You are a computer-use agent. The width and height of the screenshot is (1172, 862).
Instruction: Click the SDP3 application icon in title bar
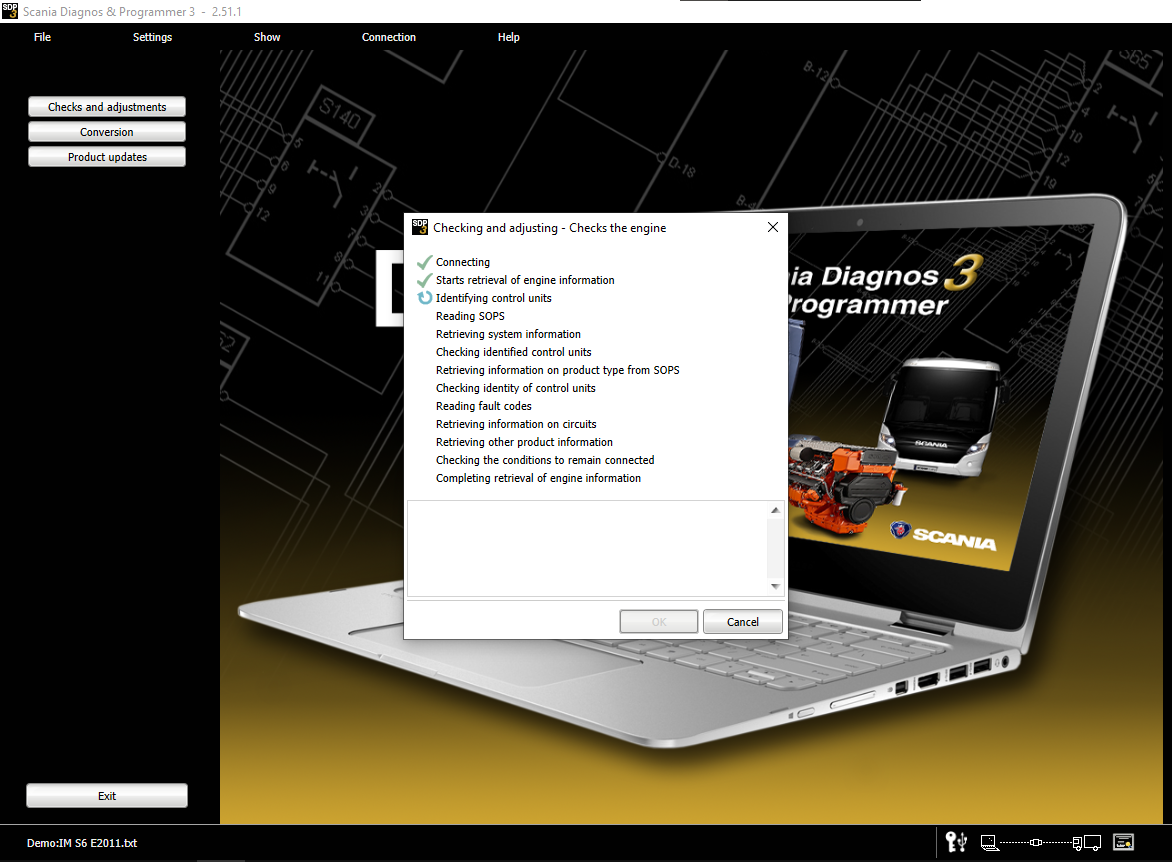pos(10,10)
